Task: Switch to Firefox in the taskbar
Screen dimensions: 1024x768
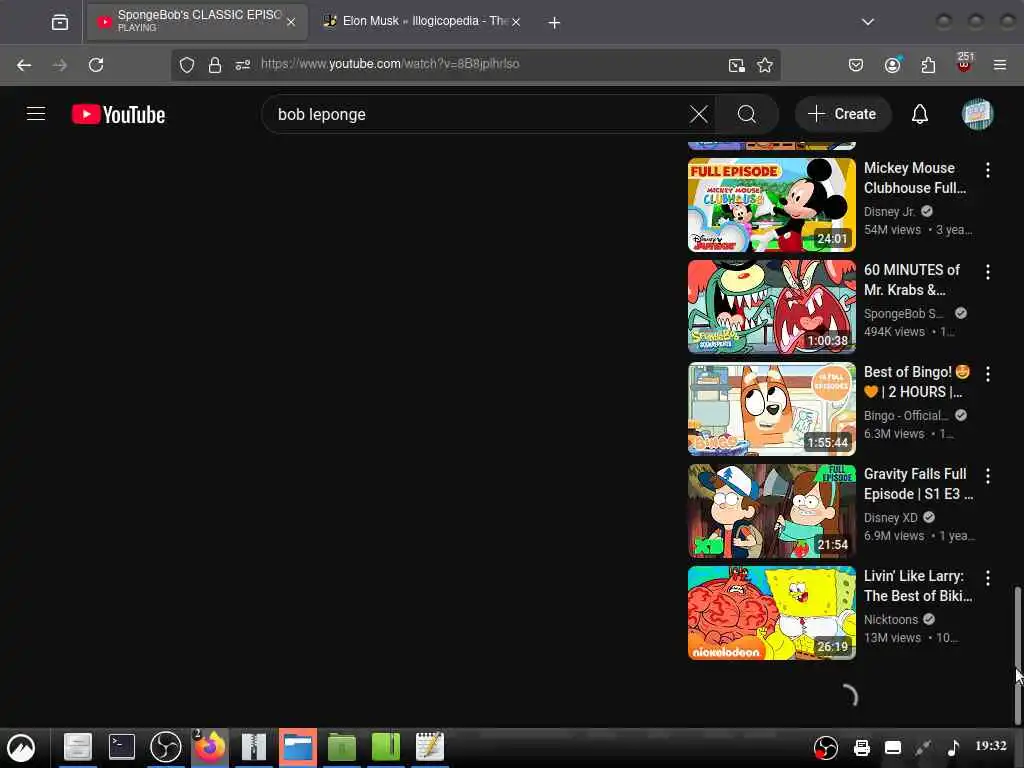Action: coord(210,747)
